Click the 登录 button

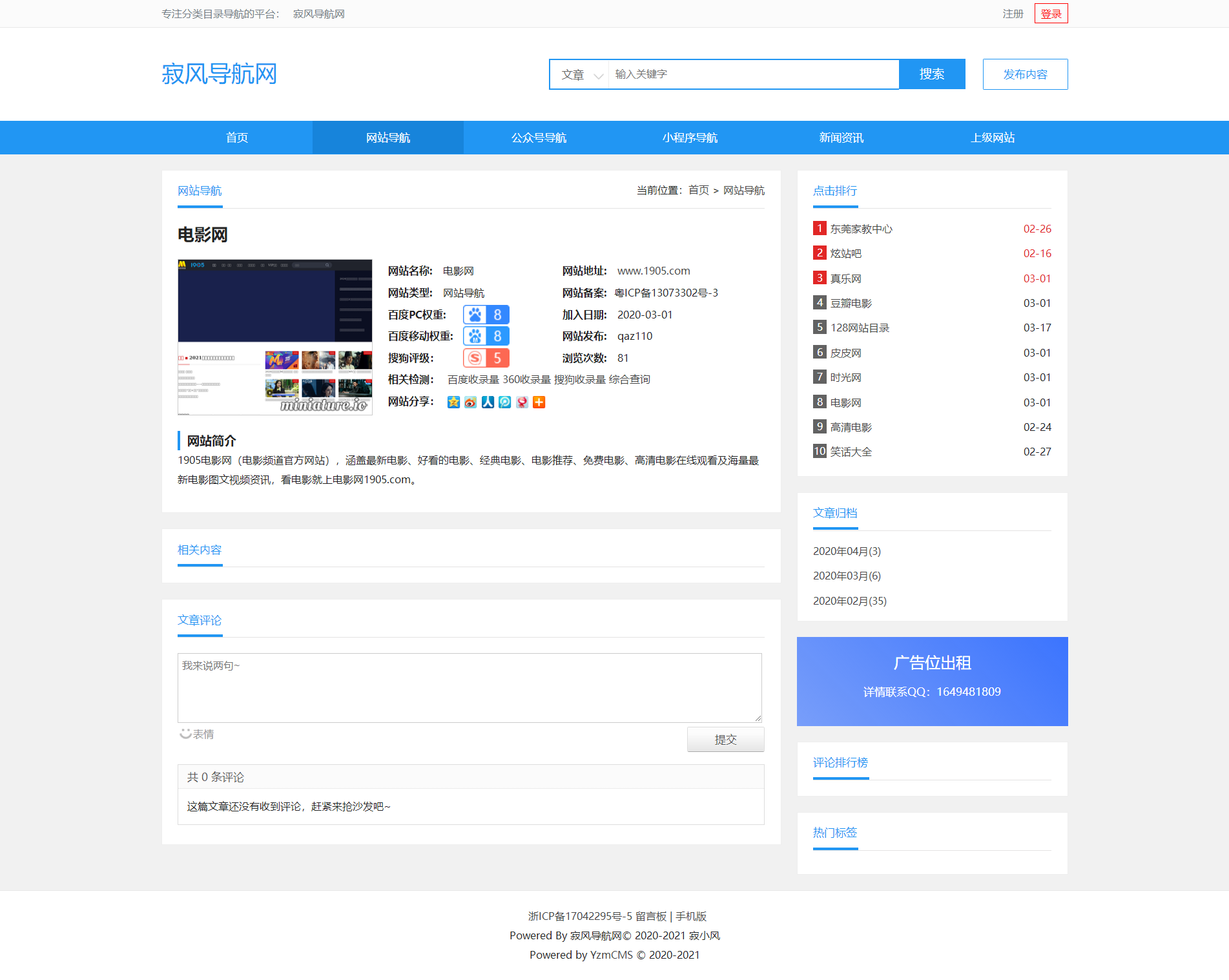coord(1051,14)
